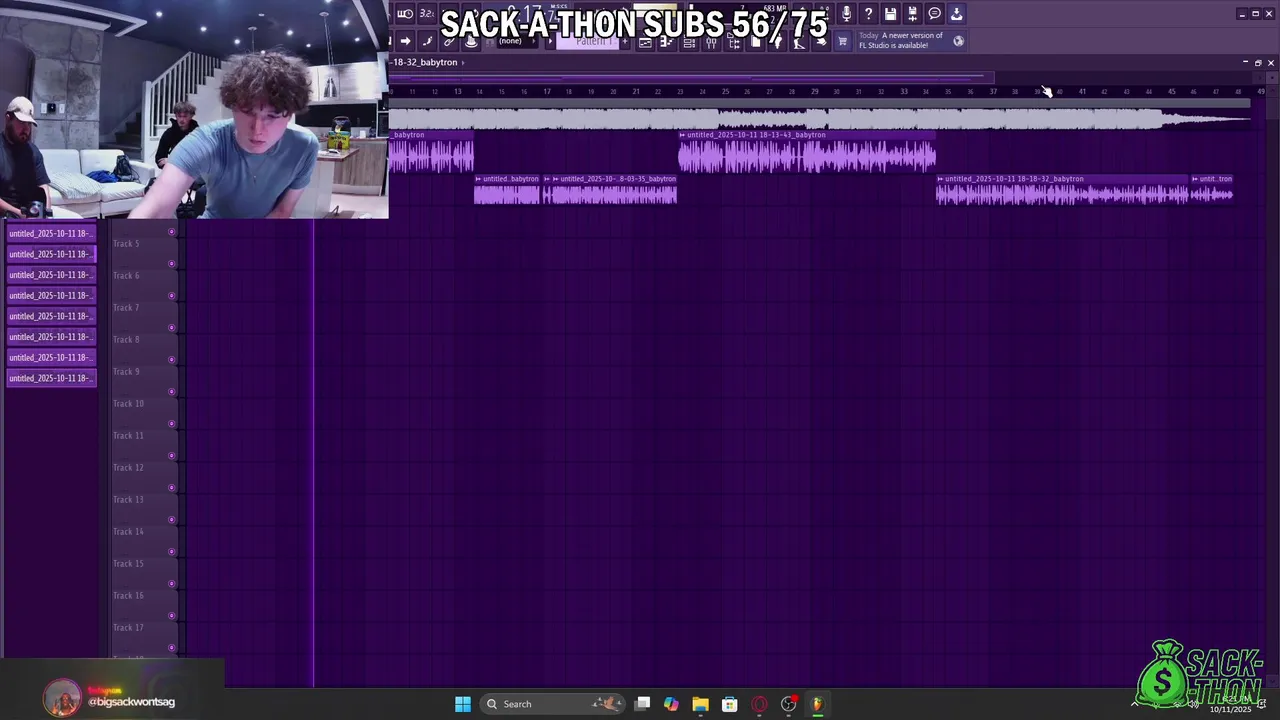Select the 18-13-43_babytron audio clip waveform

point(807,156)
